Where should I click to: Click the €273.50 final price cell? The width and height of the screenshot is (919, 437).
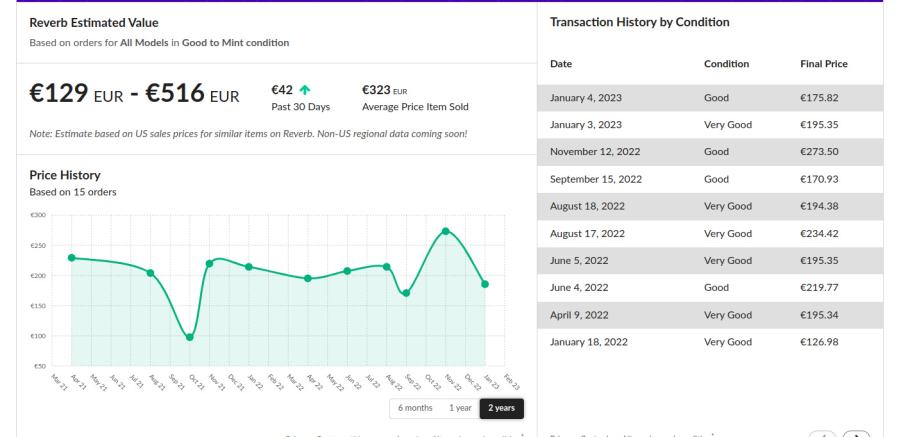coord(820,151)
